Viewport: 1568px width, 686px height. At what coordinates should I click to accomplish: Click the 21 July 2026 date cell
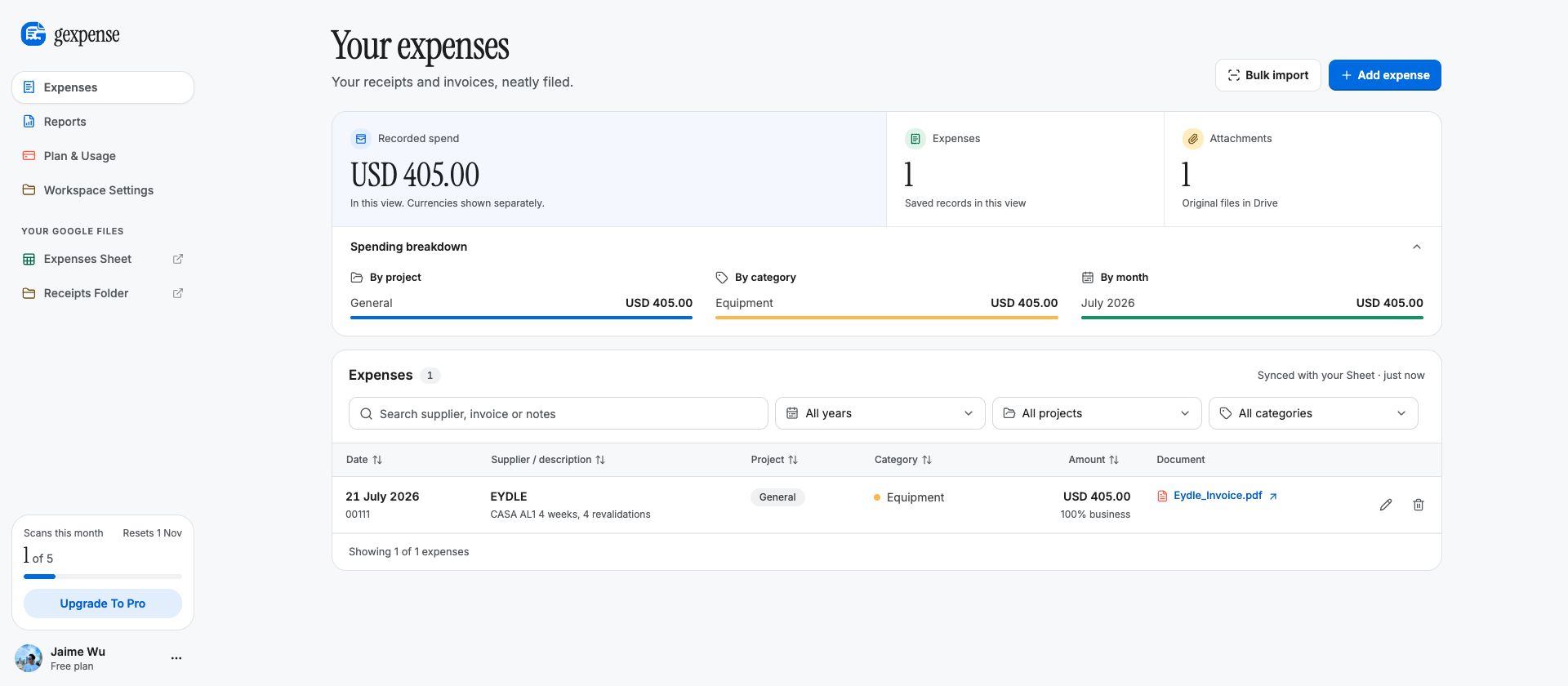click(382, 497)
